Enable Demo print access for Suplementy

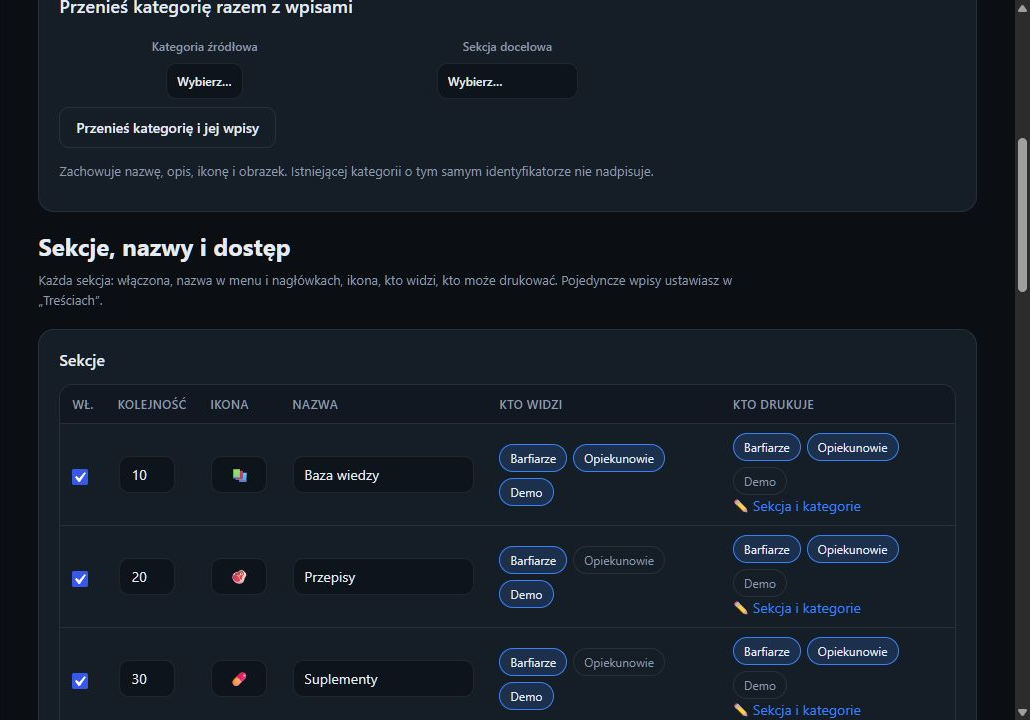coord(760,685)
